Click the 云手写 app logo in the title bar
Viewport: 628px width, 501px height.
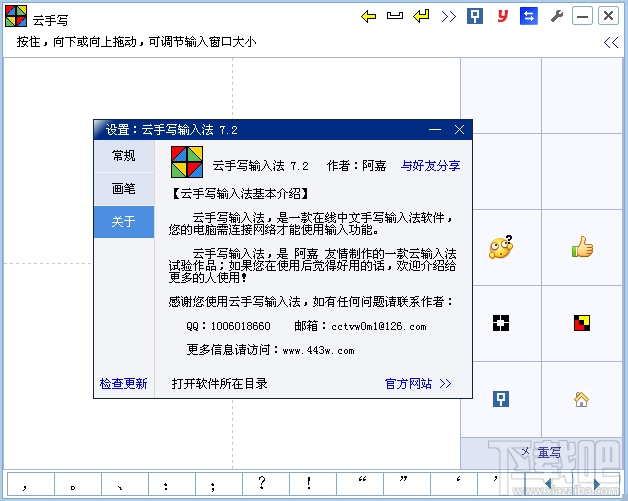coord(16,16)
